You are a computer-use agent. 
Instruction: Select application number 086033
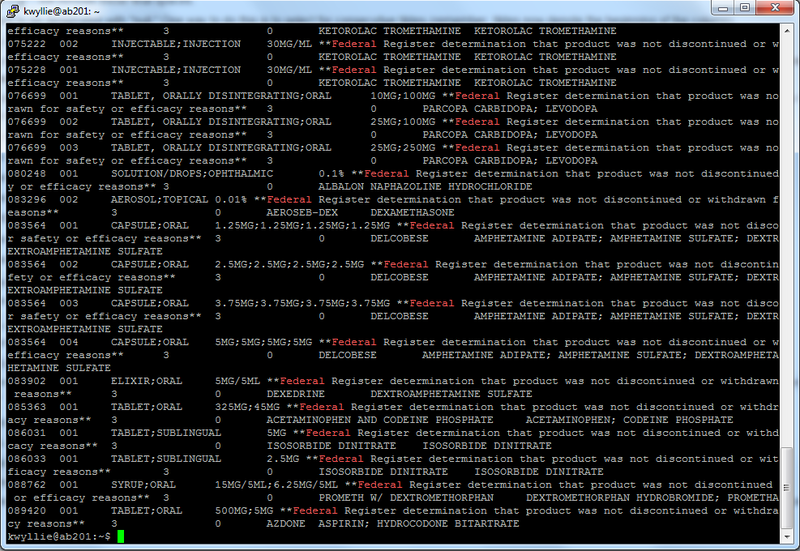27,459
